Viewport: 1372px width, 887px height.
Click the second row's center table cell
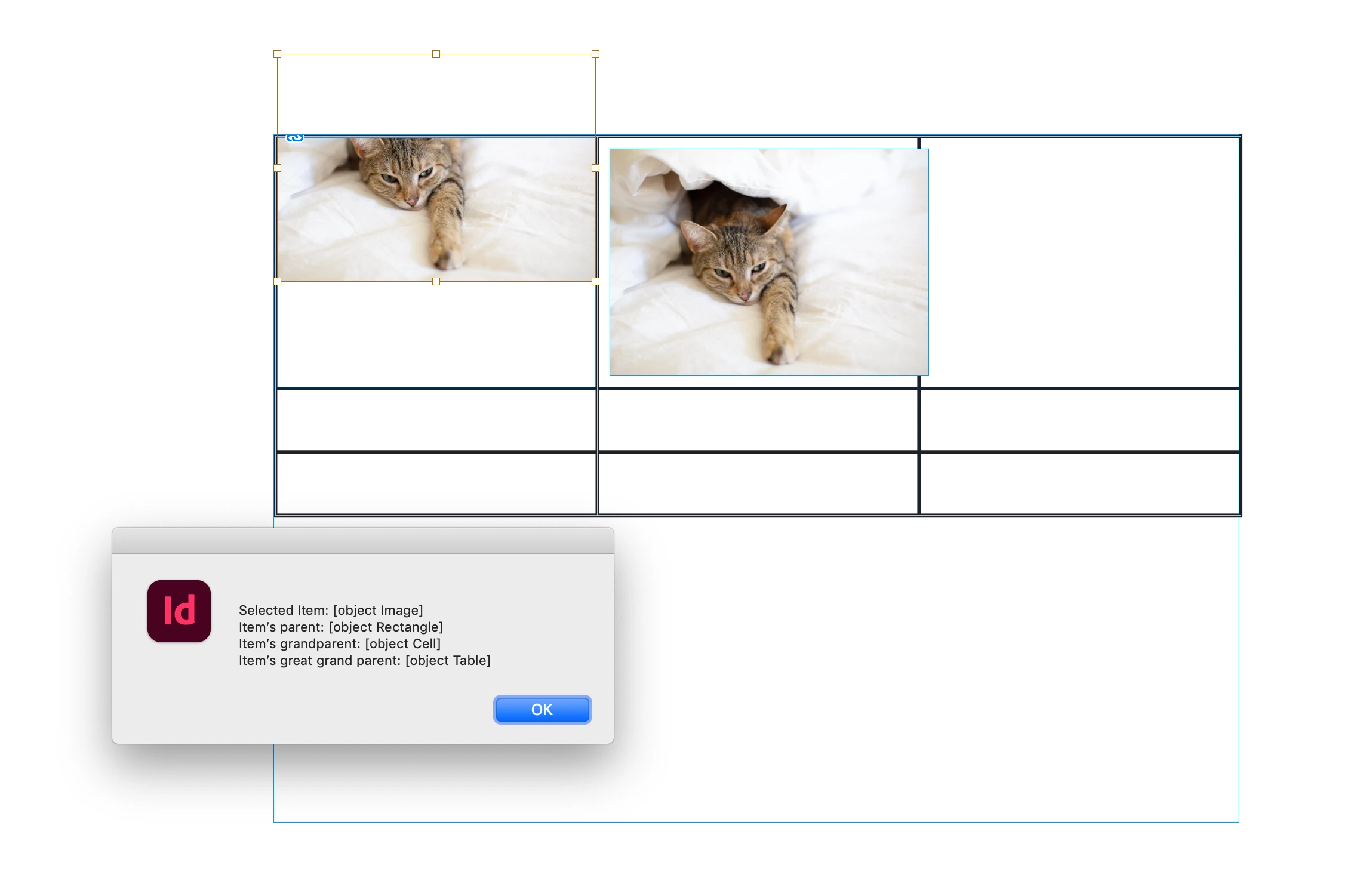click(758, 420)
